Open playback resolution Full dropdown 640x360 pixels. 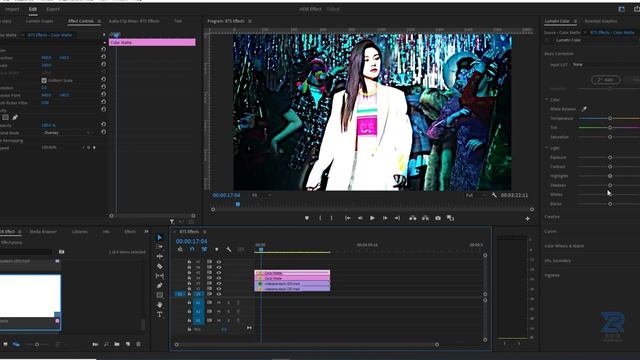[476, 196]
